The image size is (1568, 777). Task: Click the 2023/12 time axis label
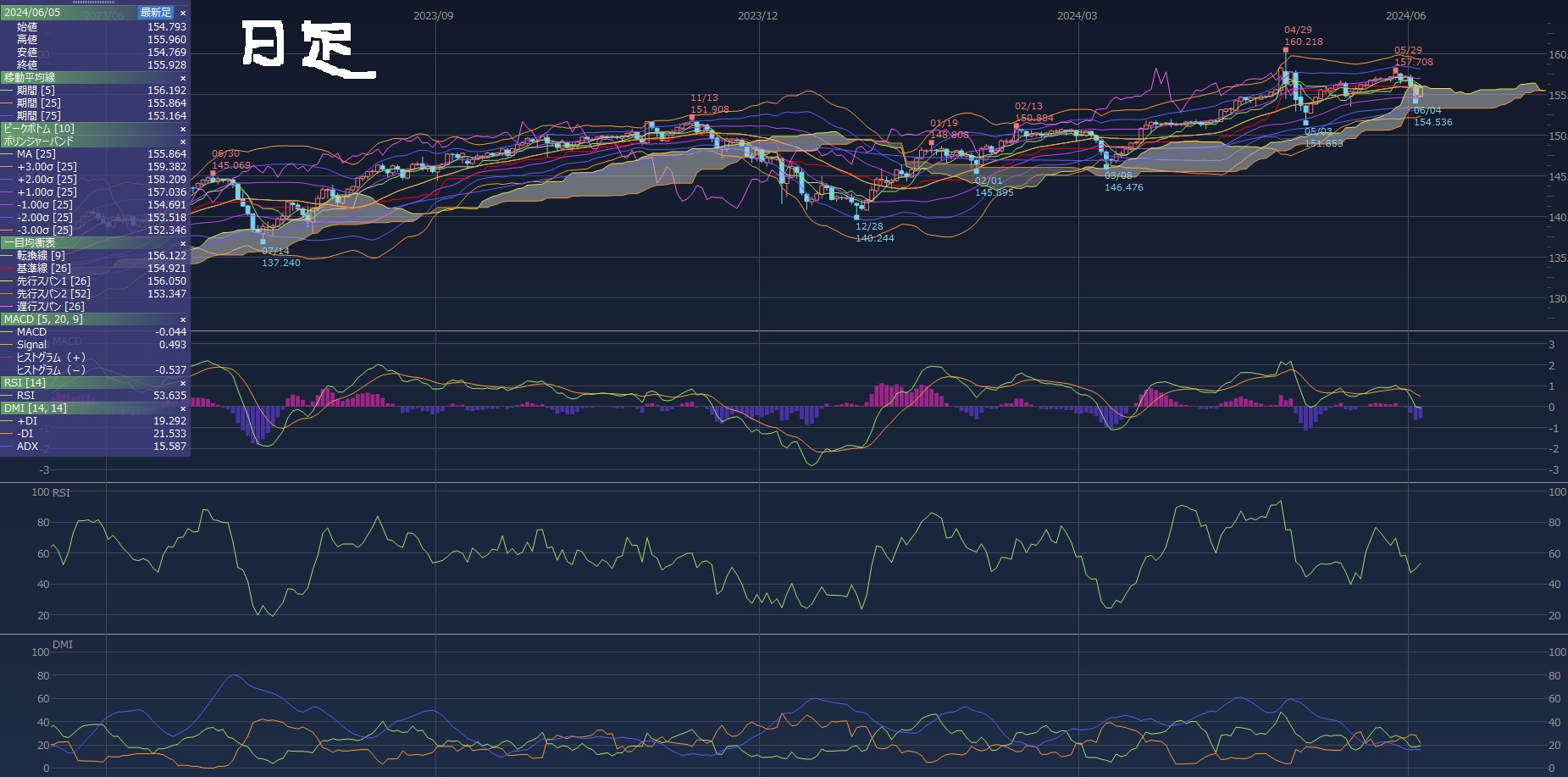pyautogui.click(x=757, y=16)
